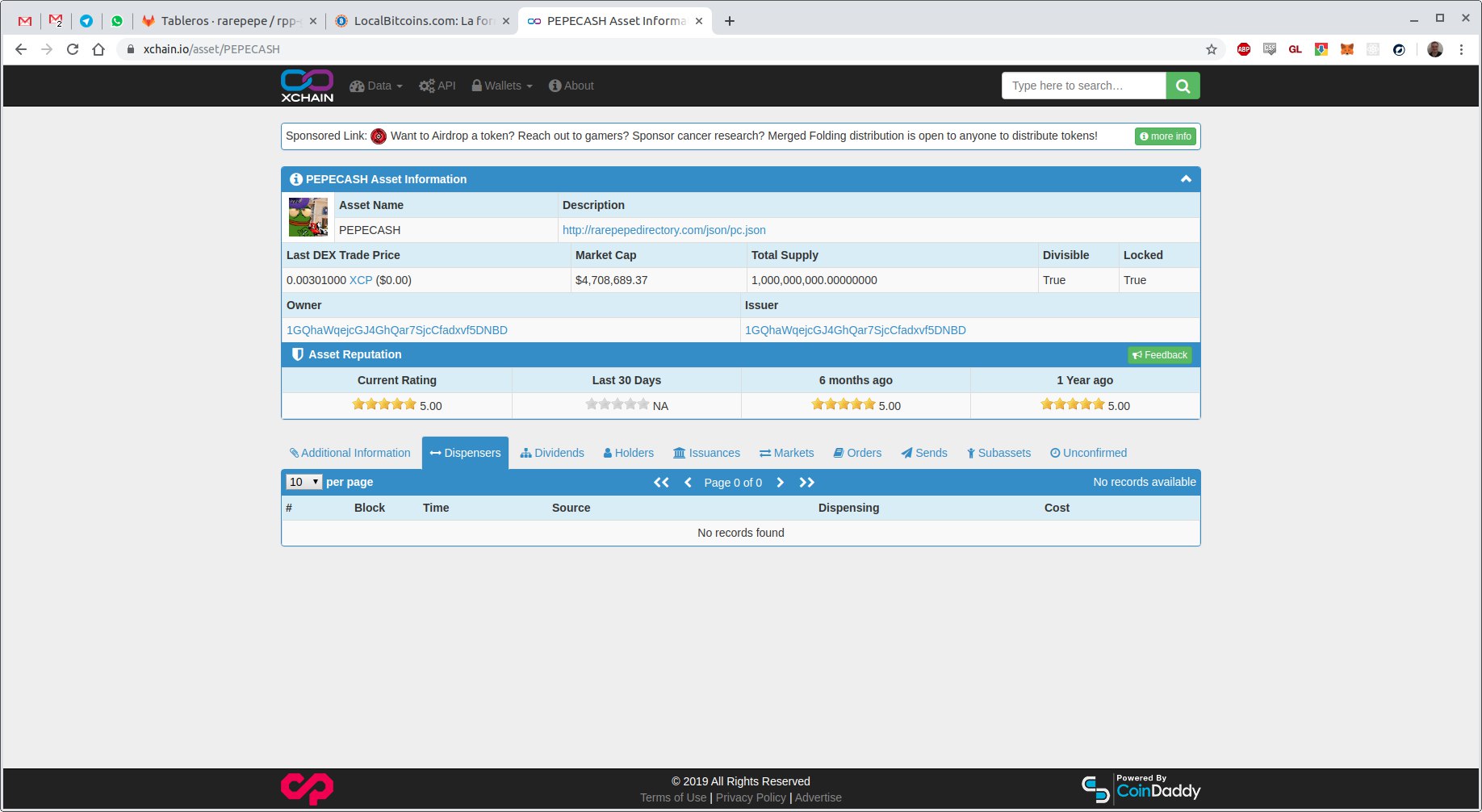Image resolution: width=1482 pixels, height=812 pixels.
Task: Go to last page with double-right arrows
Action: (807, 483)
